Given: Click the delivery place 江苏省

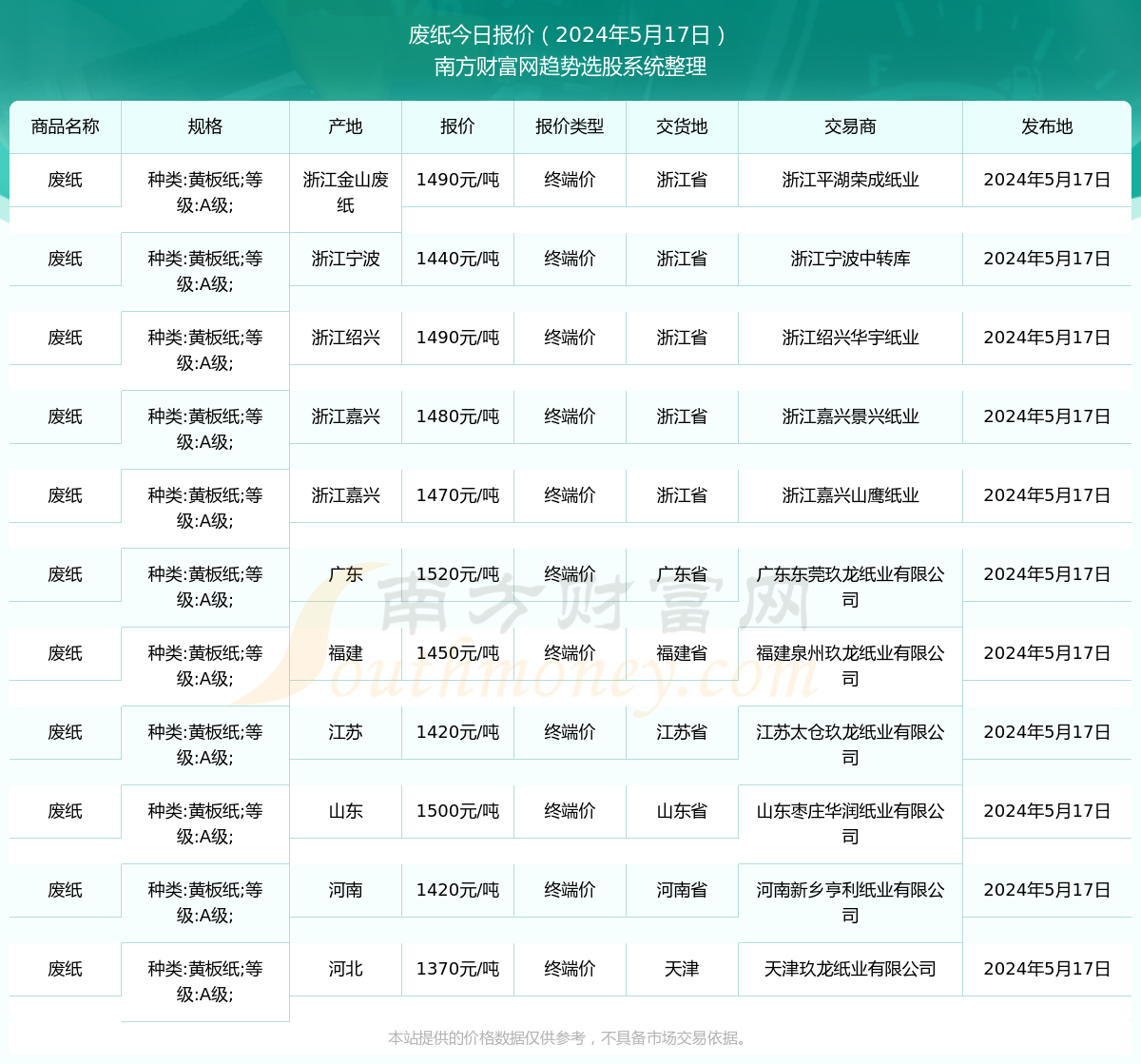Looking at the screenshot, I should (x=682, y=732).
